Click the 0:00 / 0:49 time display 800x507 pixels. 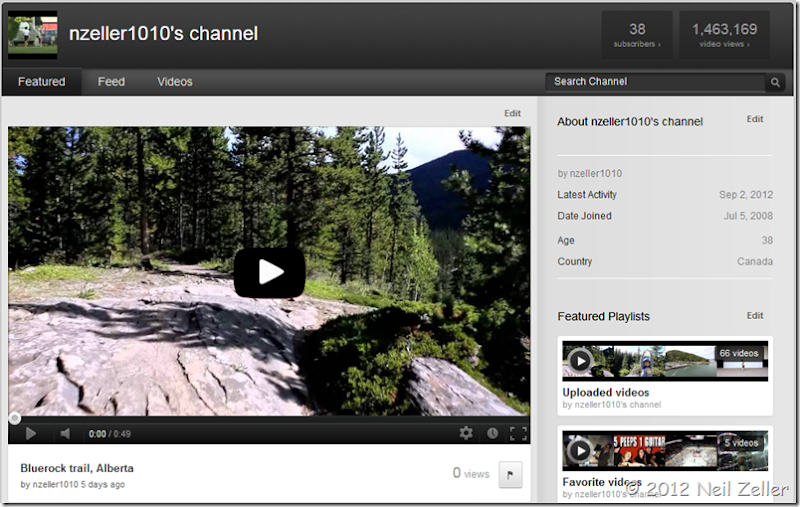110,434
